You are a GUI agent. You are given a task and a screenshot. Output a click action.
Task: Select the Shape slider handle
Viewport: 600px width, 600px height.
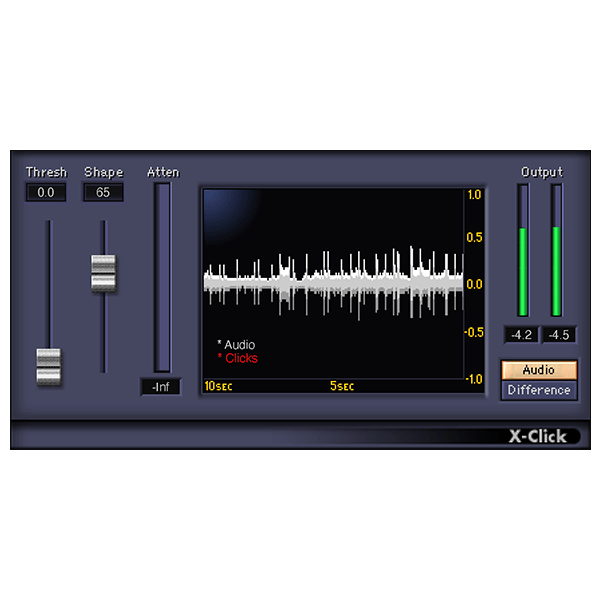[103, 273]
